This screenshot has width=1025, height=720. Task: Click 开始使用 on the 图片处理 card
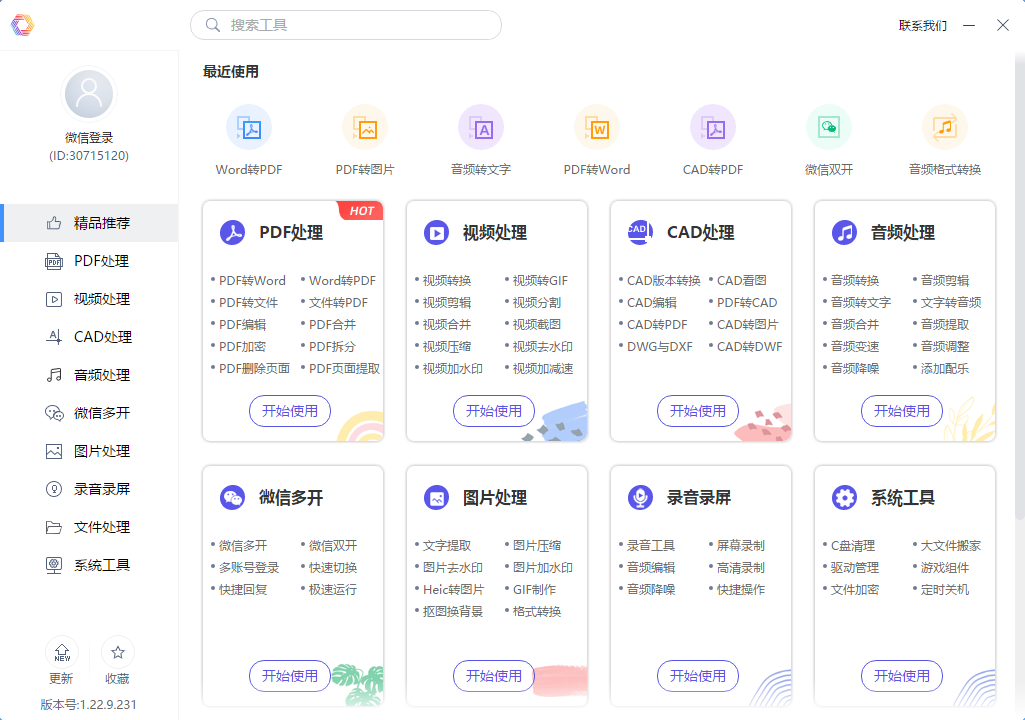point(494,676)
